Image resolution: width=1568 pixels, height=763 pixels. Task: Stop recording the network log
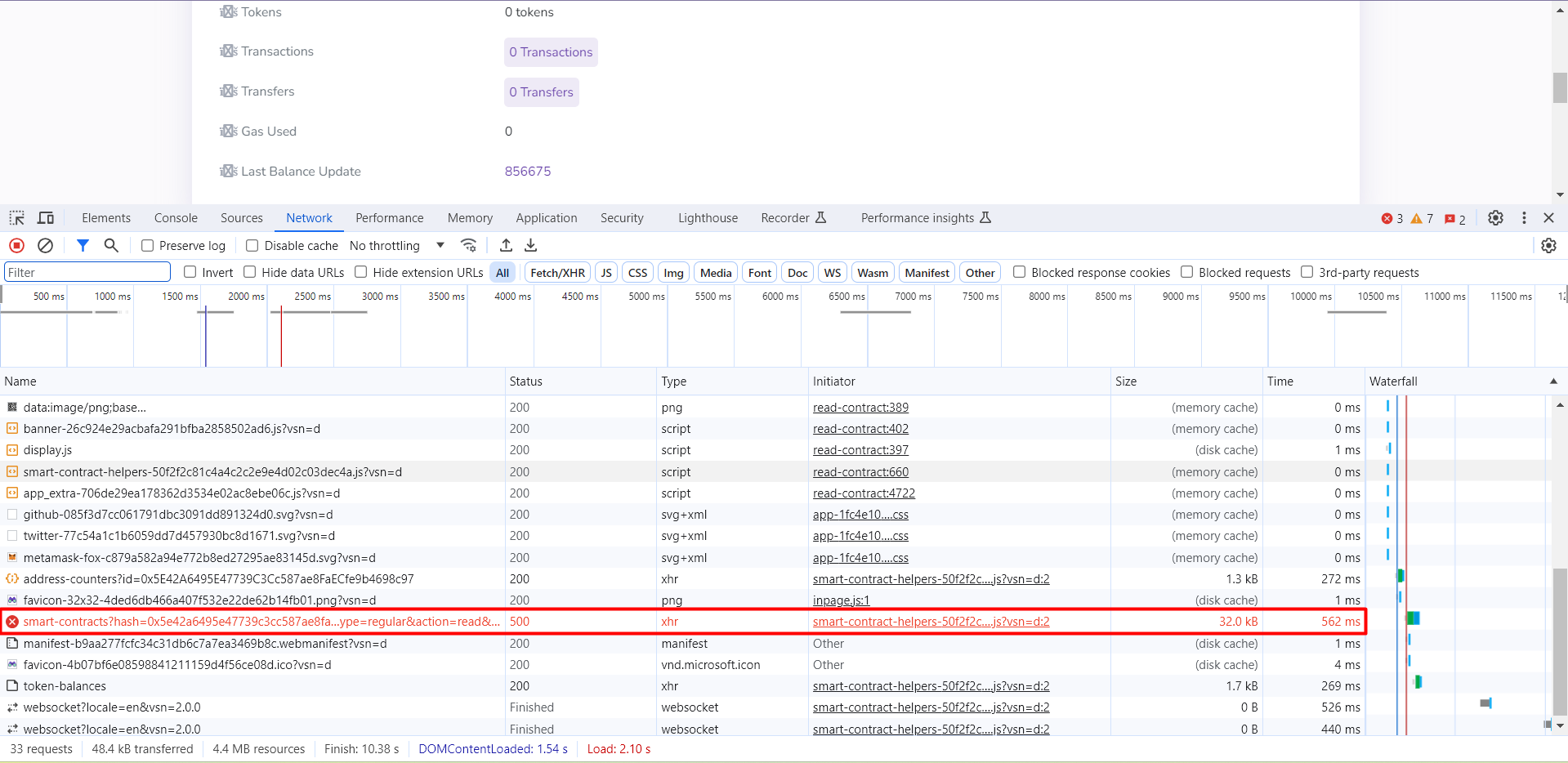click(x=16, y=245)
